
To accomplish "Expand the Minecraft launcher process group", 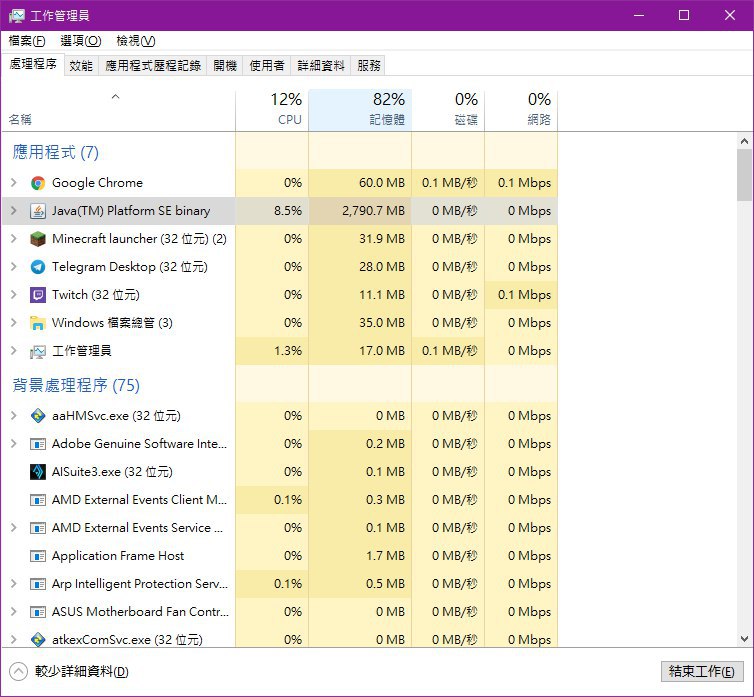I will 13,239.
